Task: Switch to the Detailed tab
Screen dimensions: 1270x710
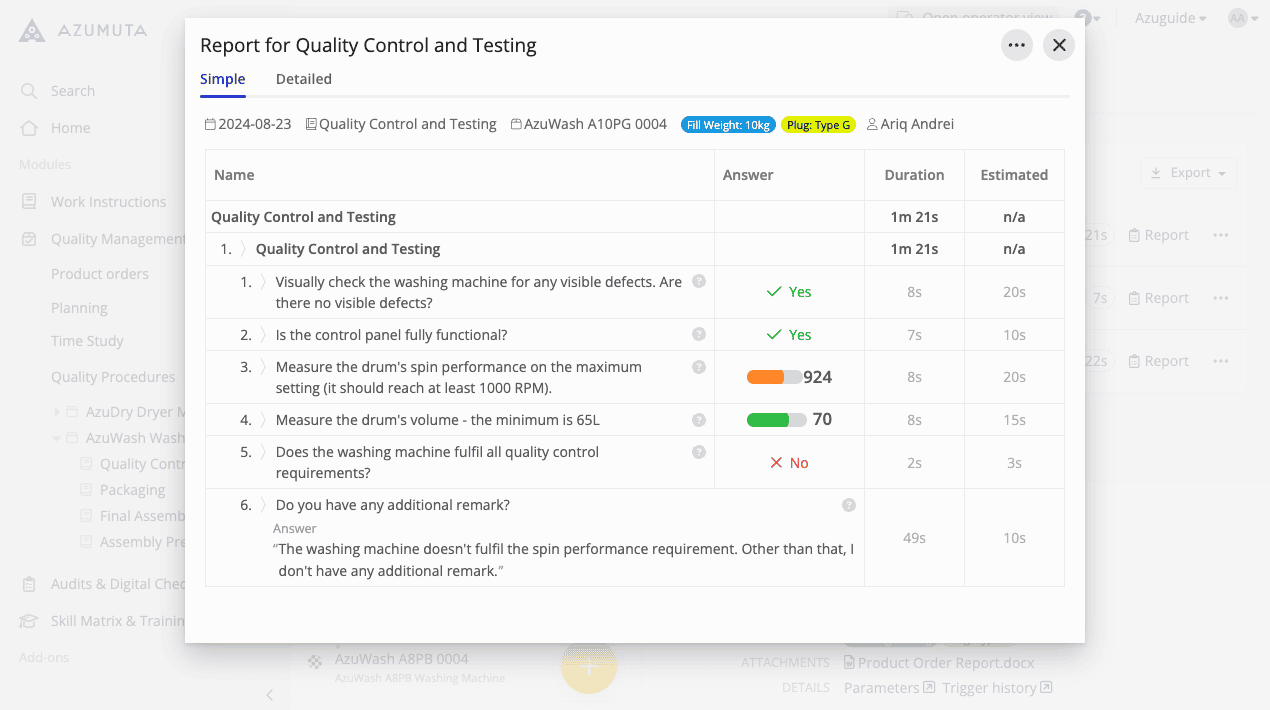Action: 304,79
